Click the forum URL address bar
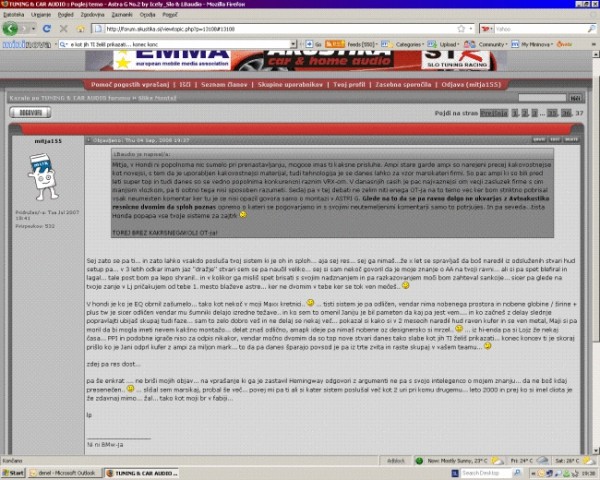The height and width of the screenshot is (480, 600). [x=279, y=29]
